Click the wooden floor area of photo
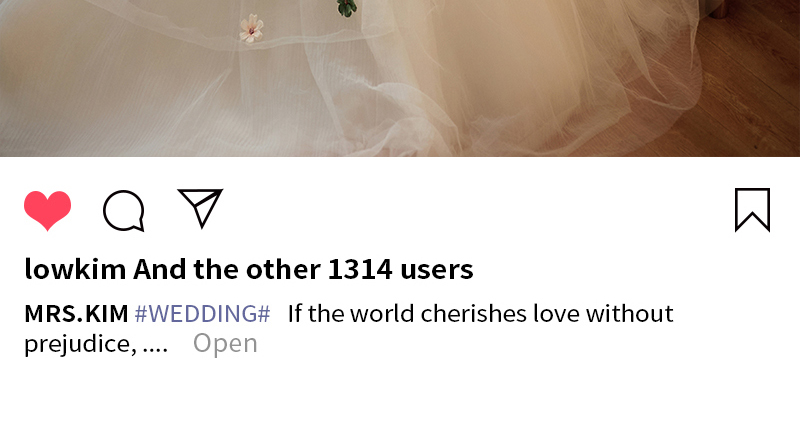 tap(750, 92)
